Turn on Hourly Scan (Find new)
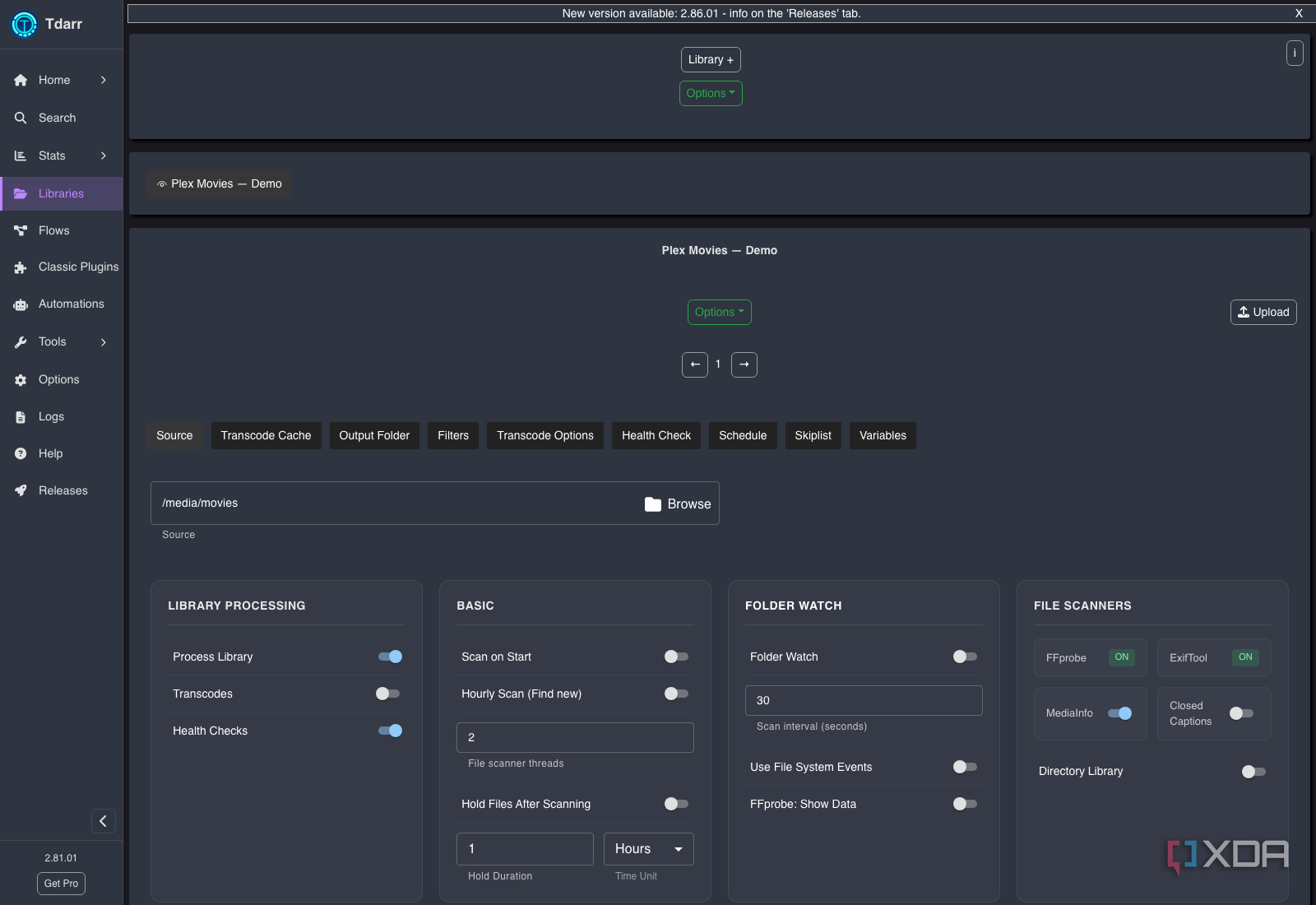Image resolution: width=1316 pixels, height=905 pixels. 676,694
